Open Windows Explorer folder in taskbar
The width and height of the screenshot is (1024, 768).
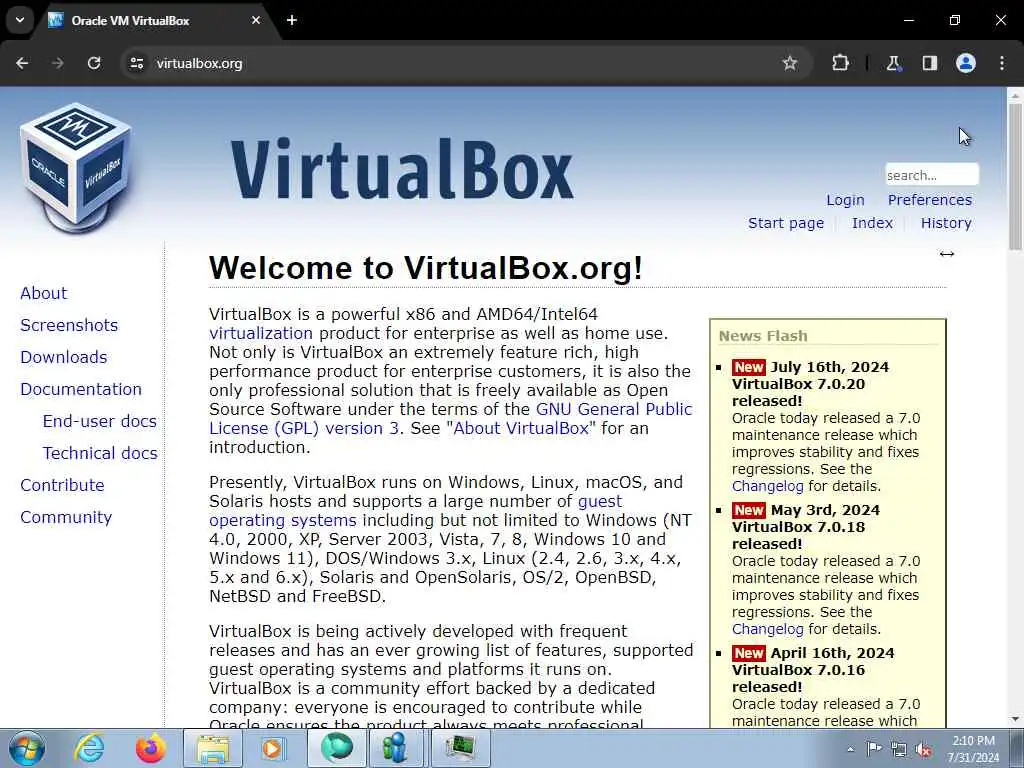[x=213, y=748]
